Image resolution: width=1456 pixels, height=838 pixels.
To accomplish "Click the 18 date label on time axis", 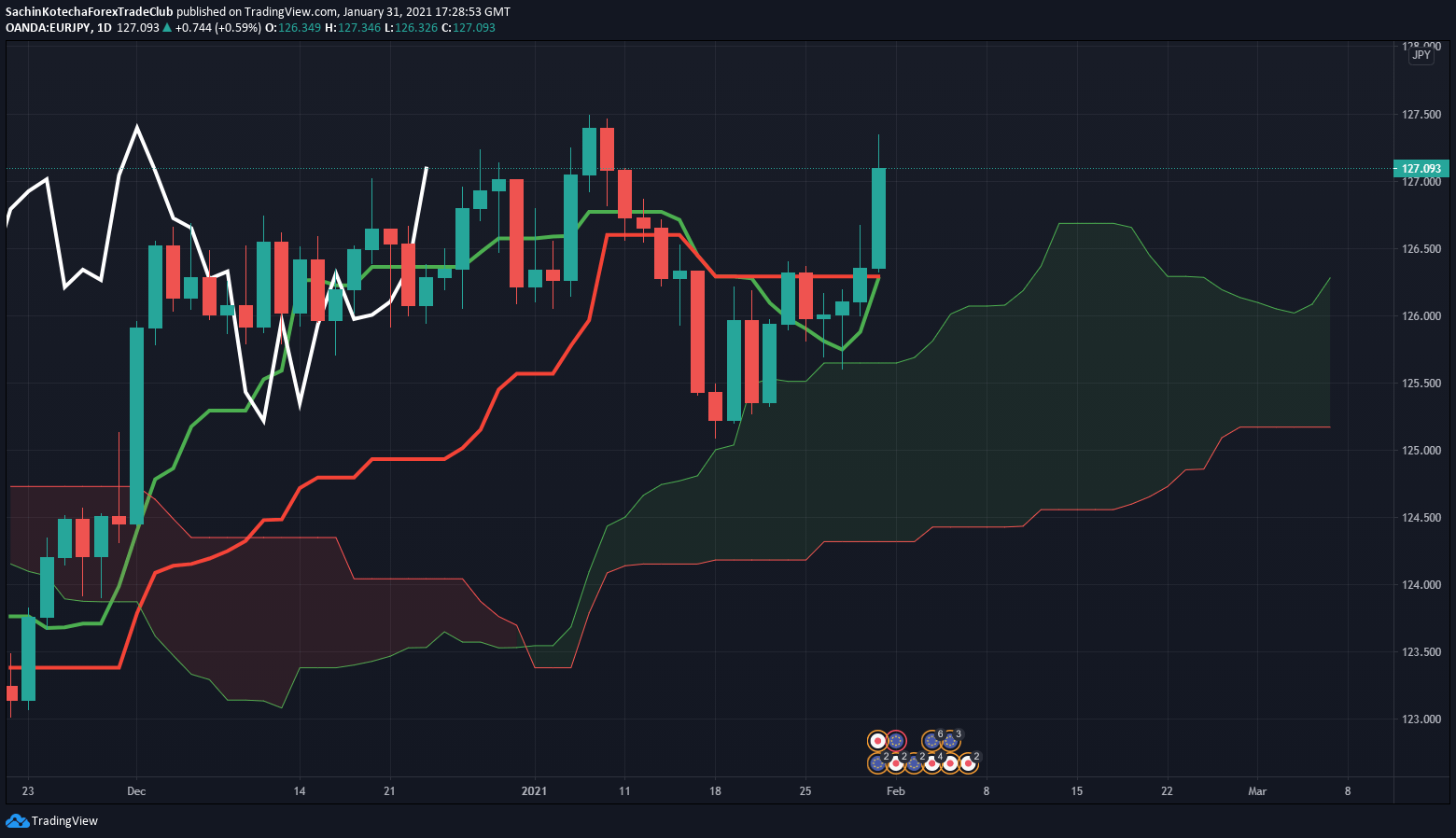I will click(715, 791).
